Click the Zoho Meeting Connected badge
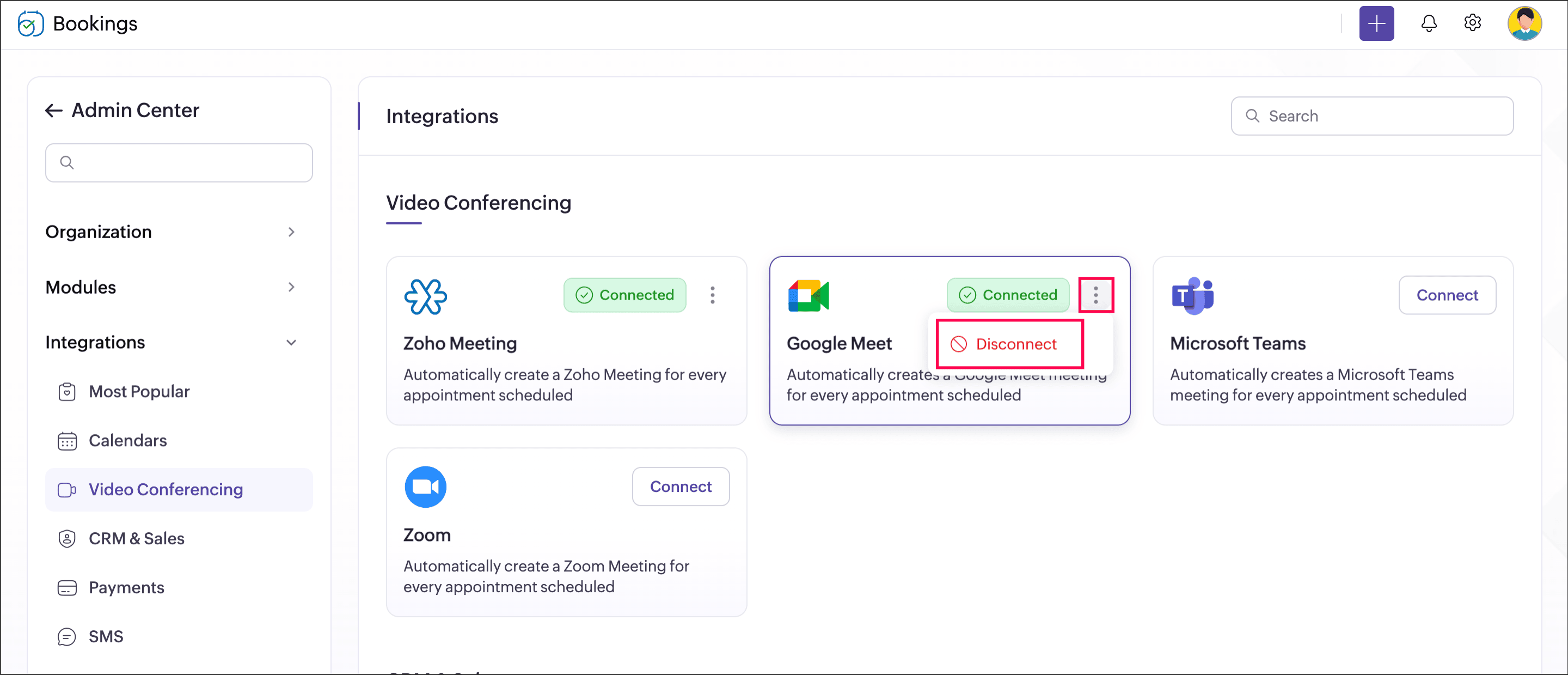Viewport: 1568px width, 675px height. pos(624,295)
